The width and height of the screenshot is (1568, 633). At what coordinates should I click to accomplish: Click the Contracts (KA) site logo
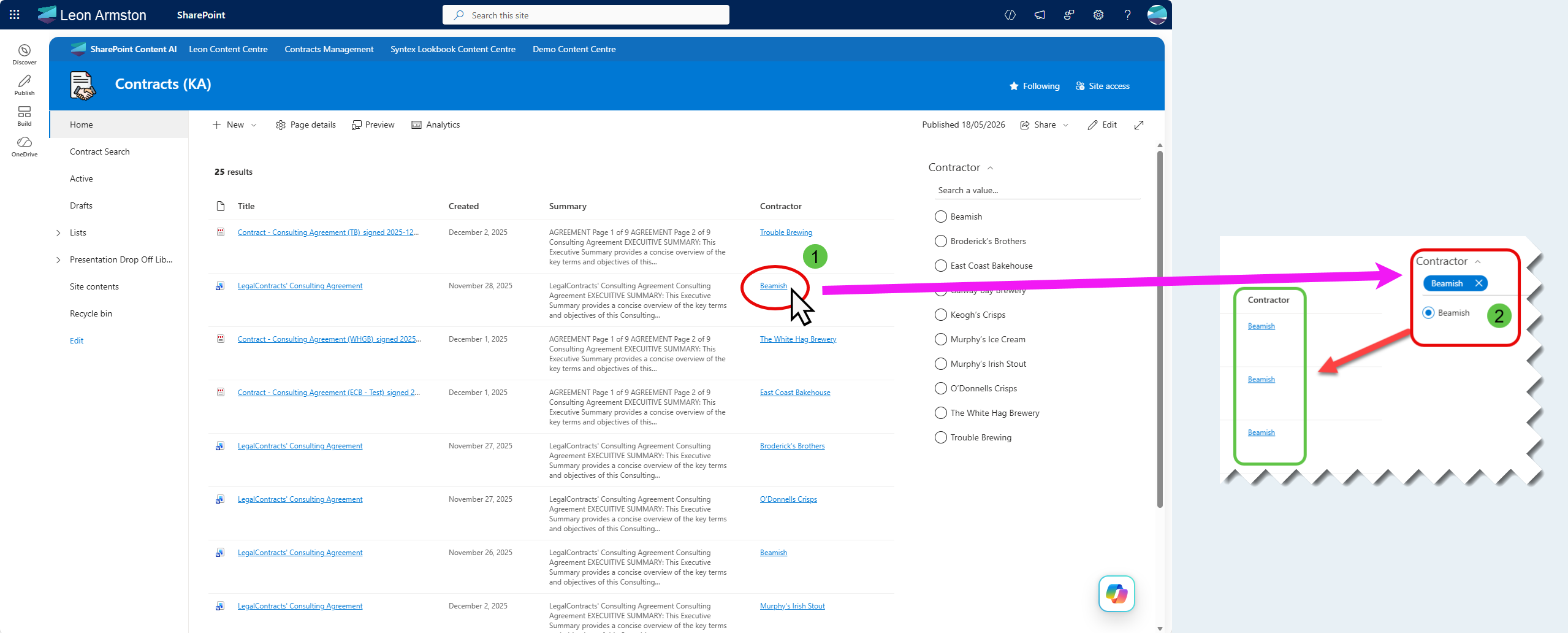coord(83,85)
